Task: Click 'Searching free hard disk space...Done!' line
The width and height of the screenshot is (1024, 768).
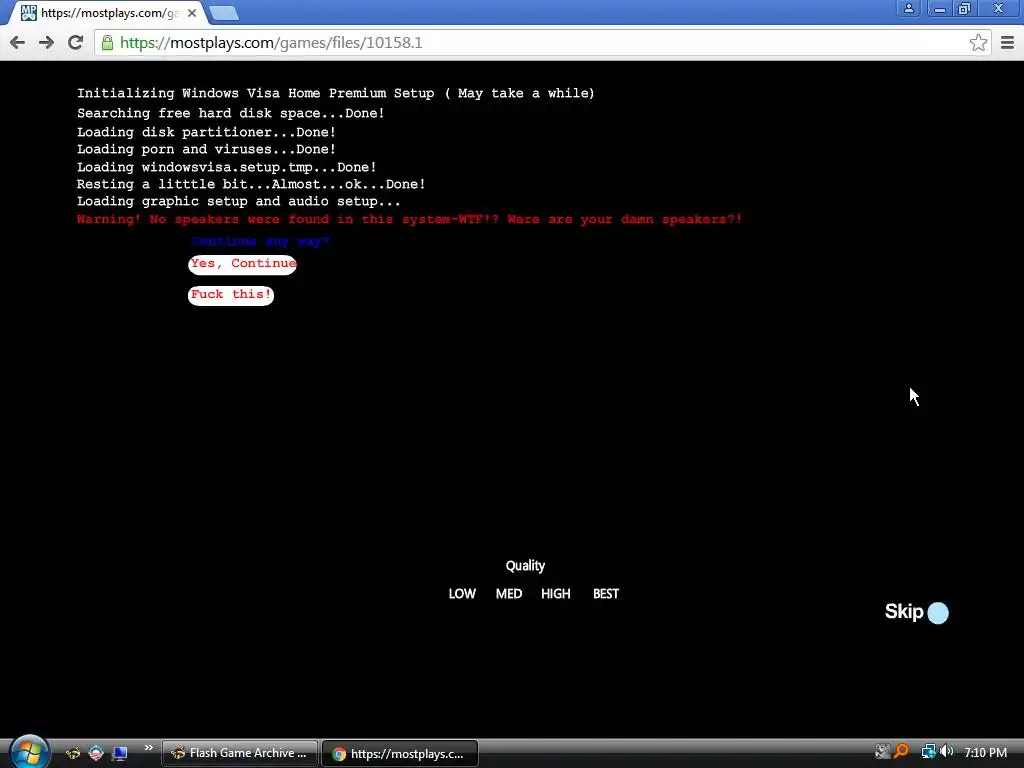Action: (231, 114)
